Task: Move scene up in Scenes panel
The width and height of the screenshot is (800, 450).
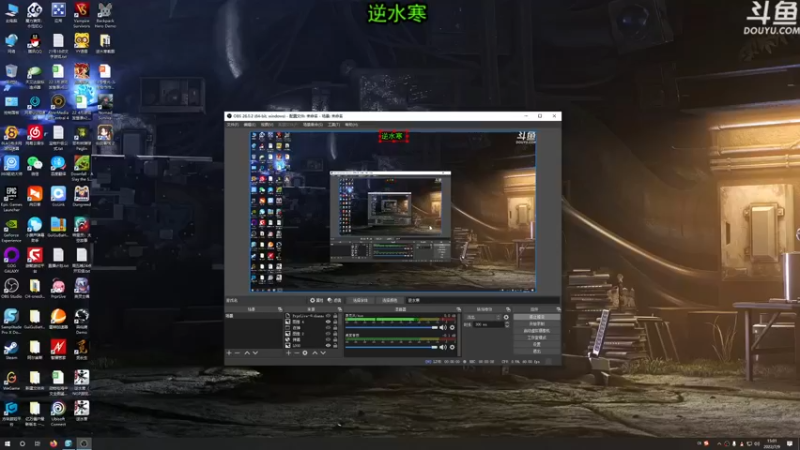Action: point(247,353)
